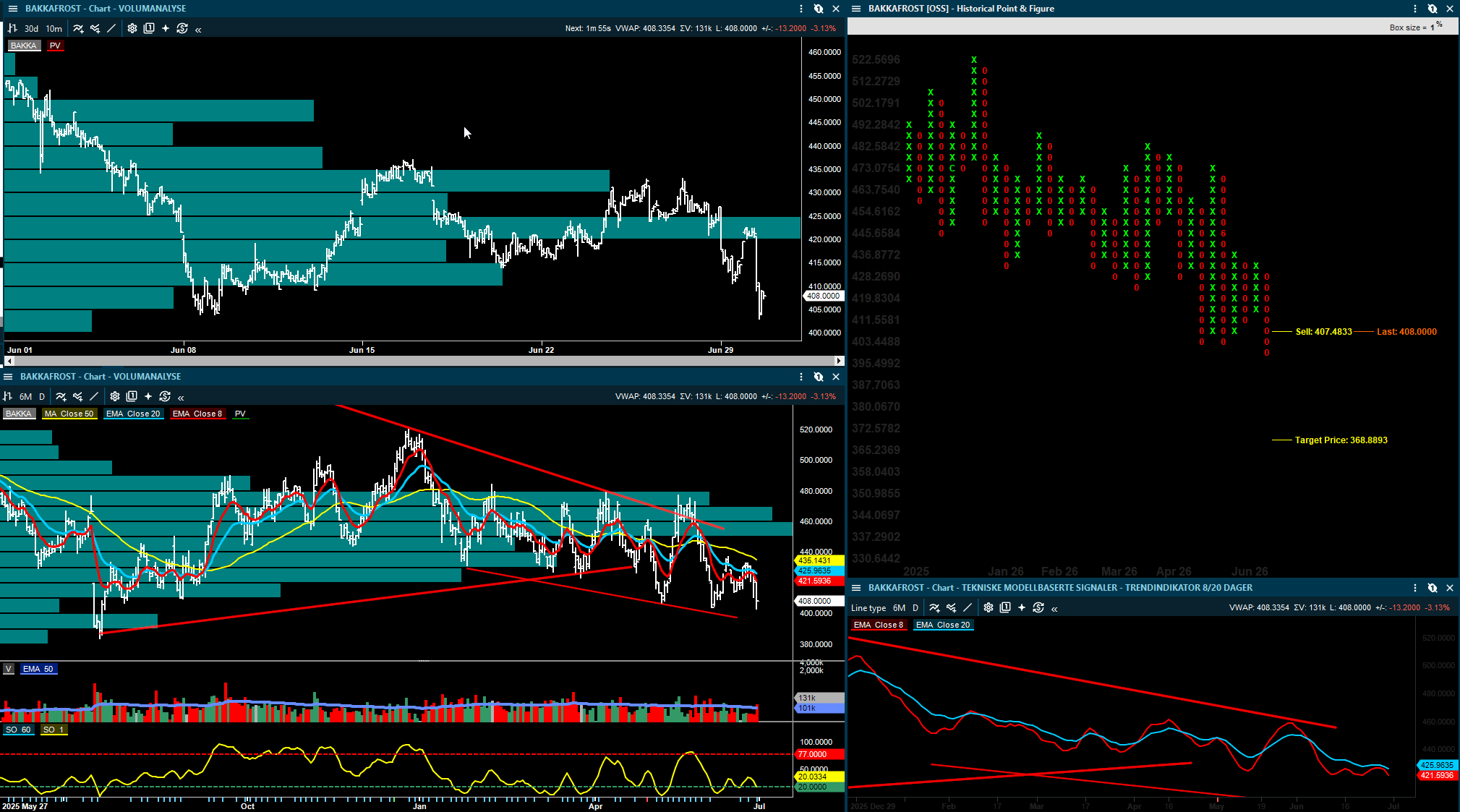Click EMA Close 8 label in TRENDINDIKATOR chart

pos(879,625)
